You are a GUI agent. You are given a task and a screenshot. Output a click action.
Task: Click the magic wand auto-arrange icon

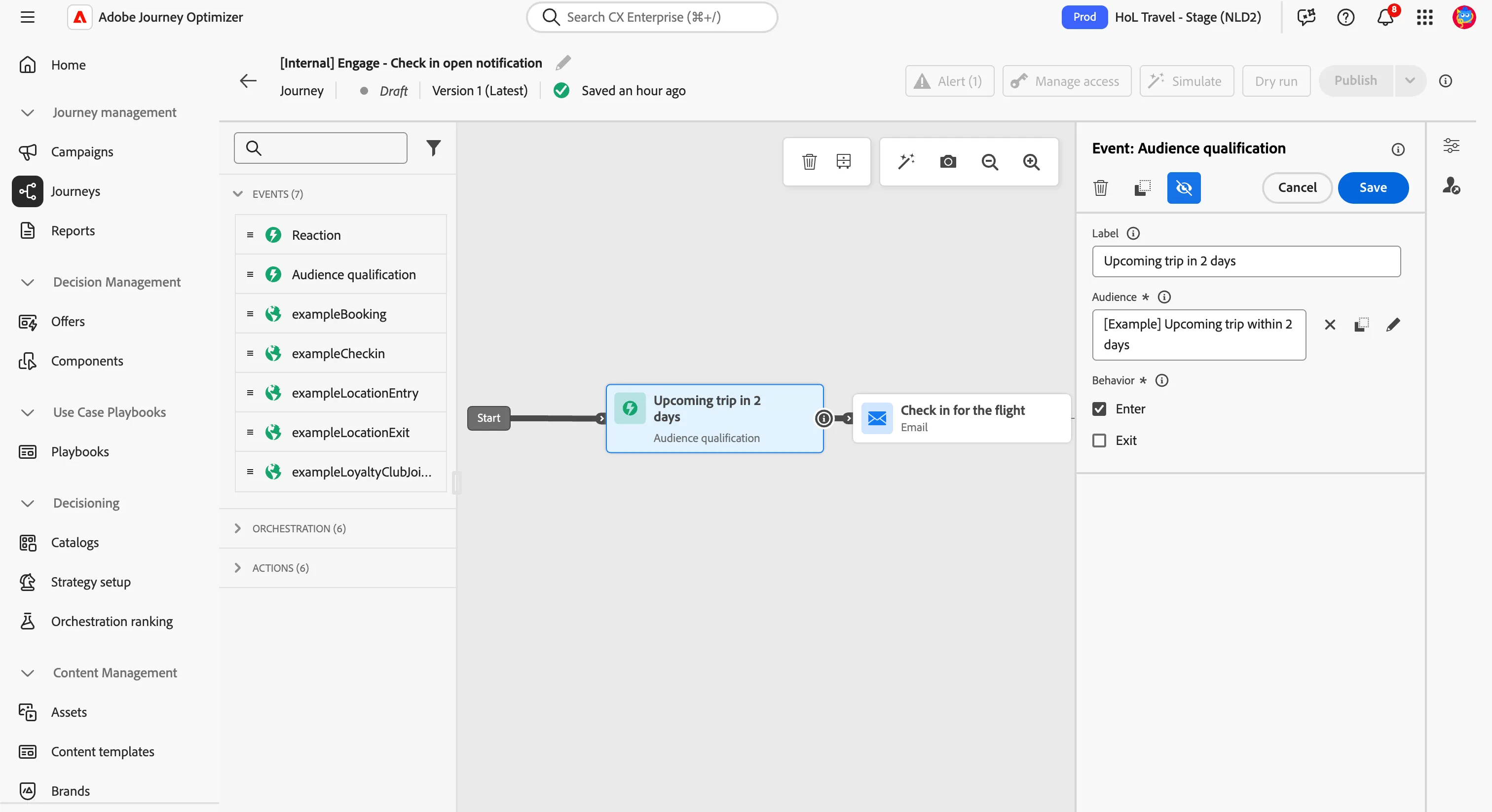pos(906,162)
